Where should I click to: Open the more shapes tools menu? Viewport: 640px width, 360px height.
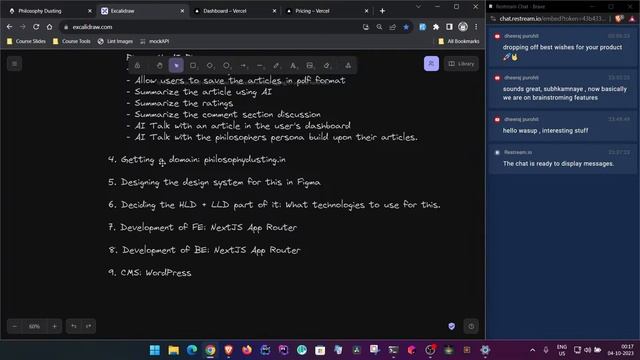(x=348, y=65)
